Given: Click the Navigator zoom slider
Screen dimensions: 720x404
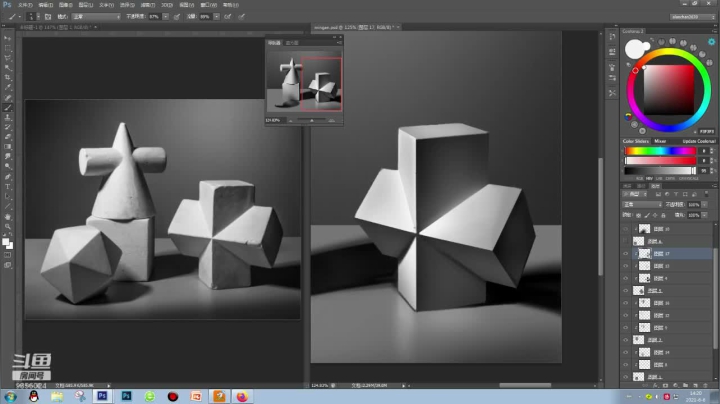Looking at the screenshot, I should click(311, 120).
